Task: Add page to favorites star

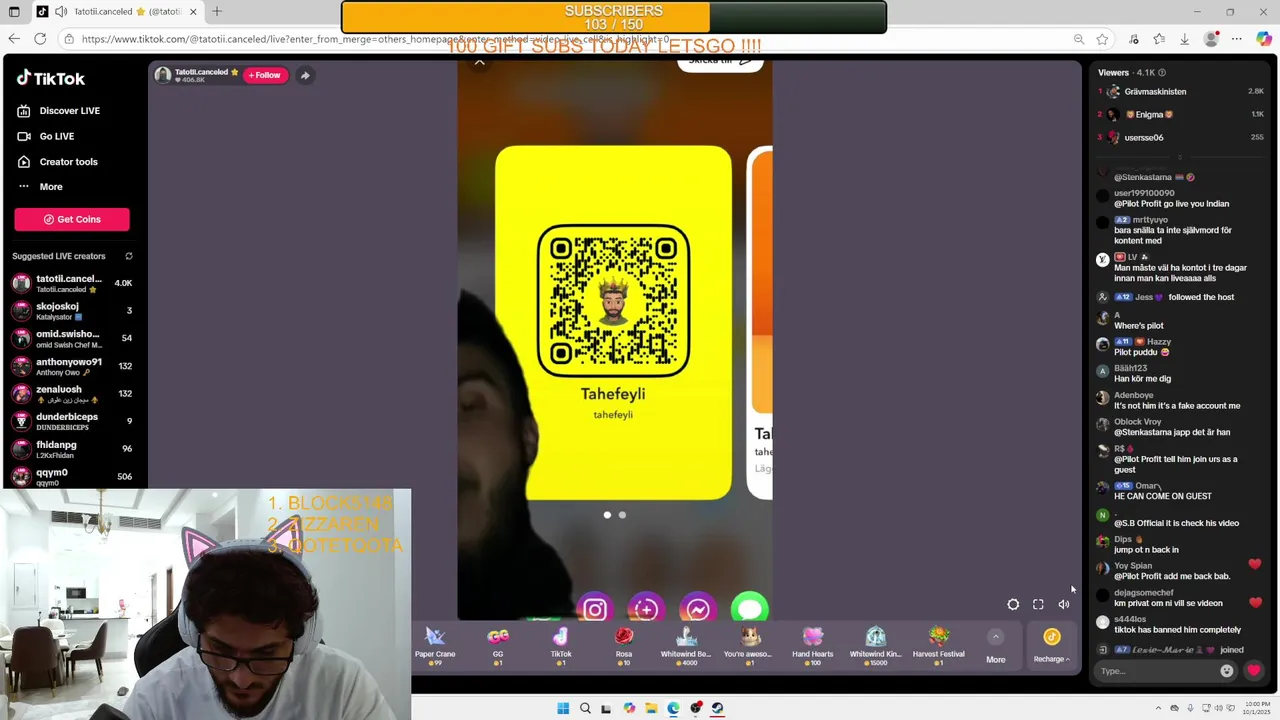Action: pos(1102,39)
